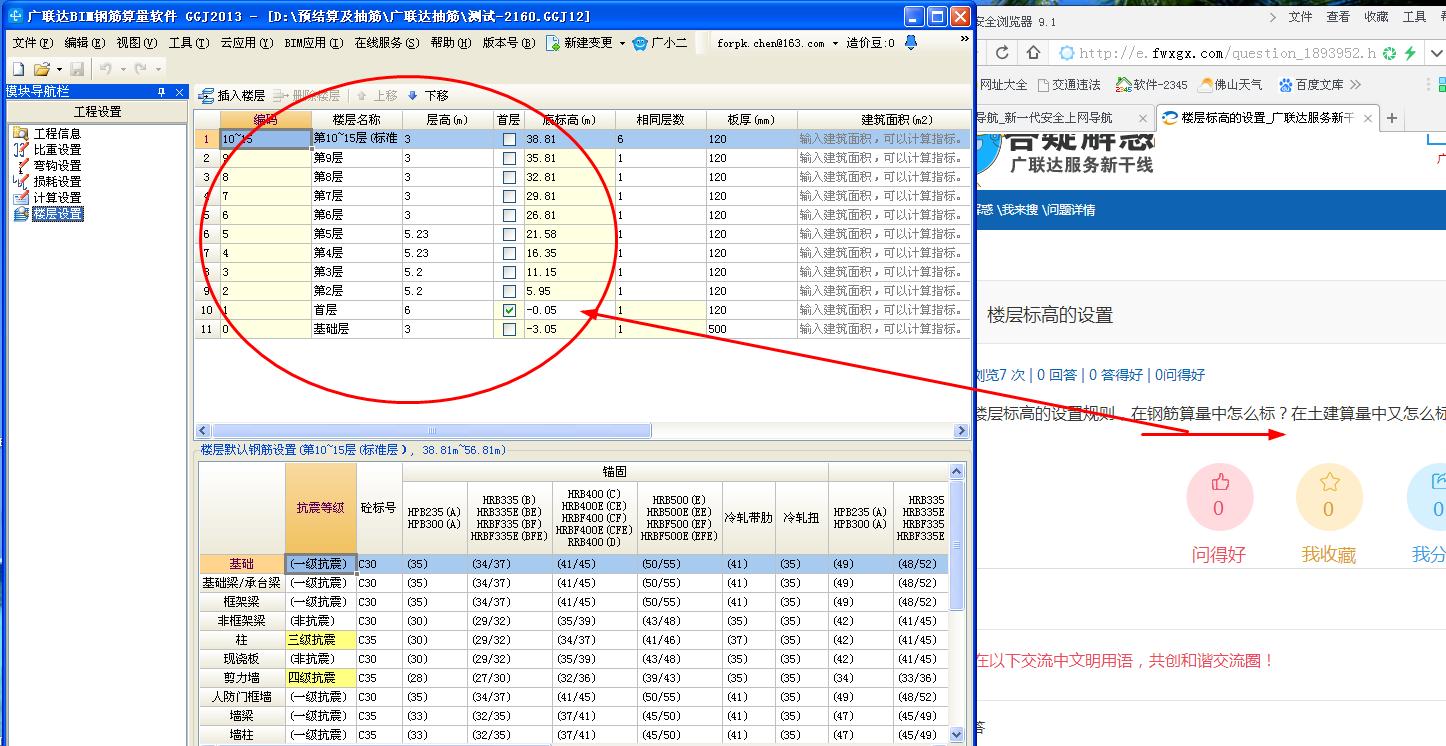Open the 新建变更 dropdown arrow

point(622,43)
